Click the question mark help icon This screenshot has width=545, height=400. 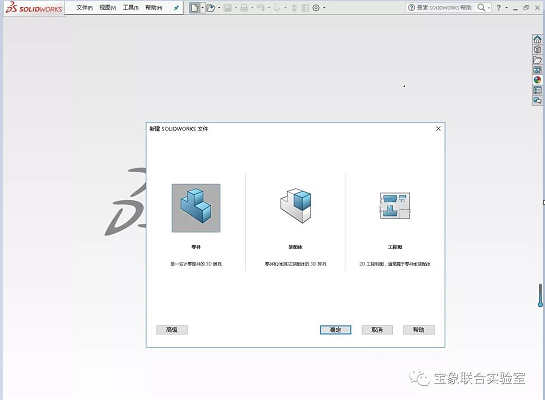coord(499,7)
